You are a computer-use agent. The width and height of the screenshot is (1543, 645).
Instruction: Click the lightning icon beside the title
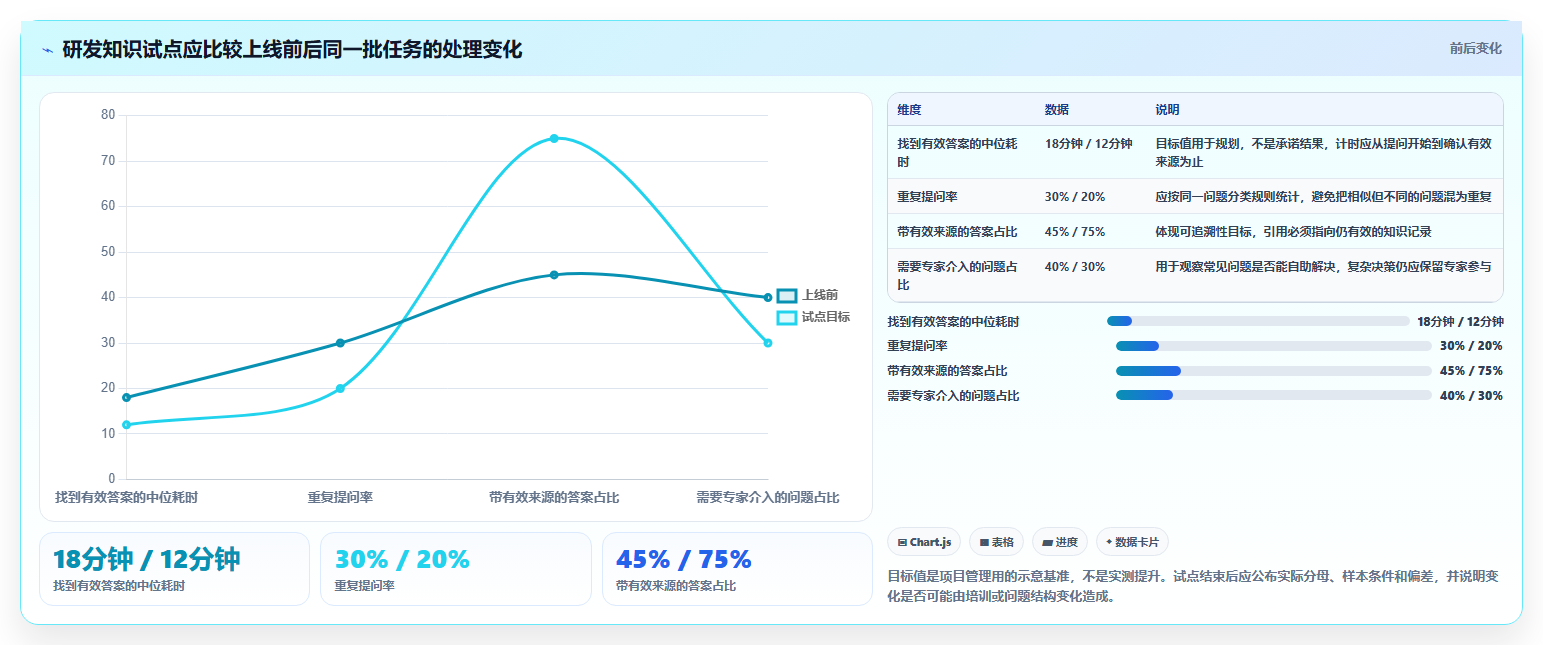(47, 50)
